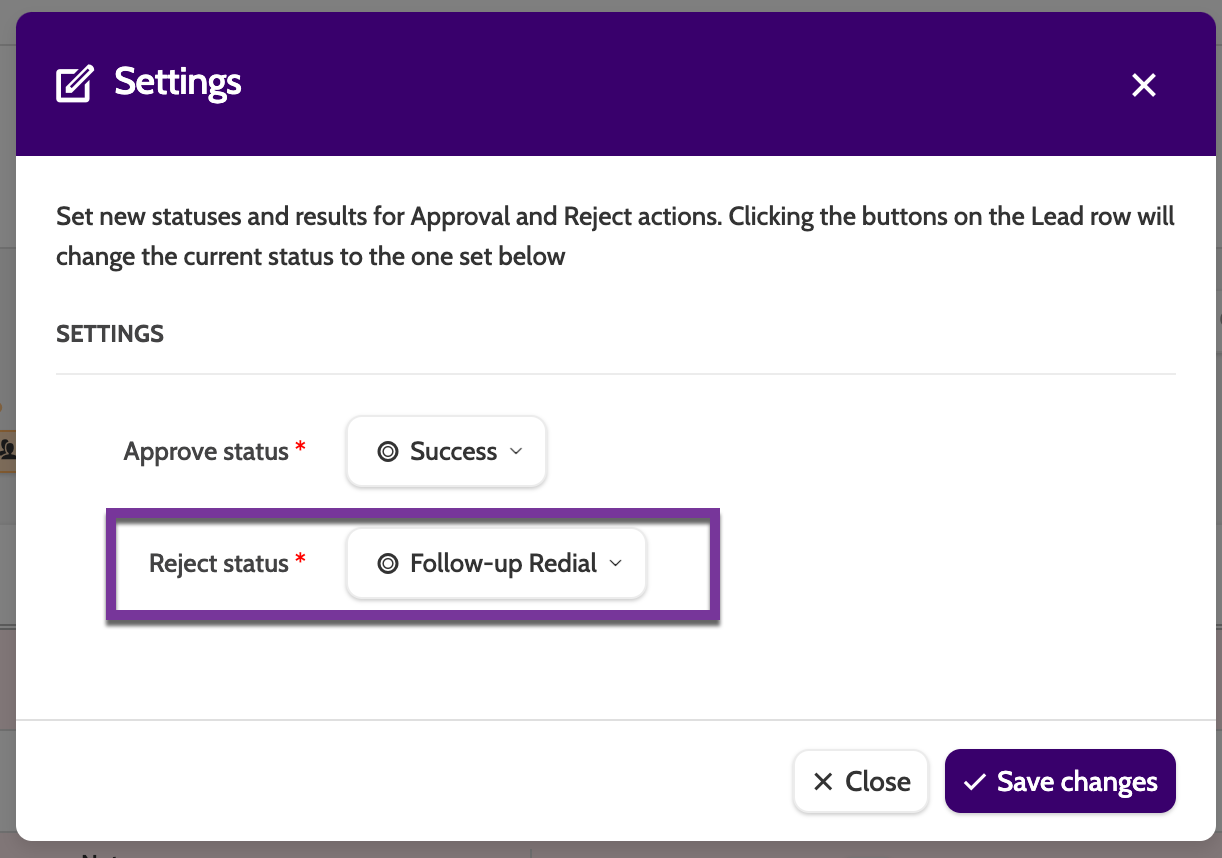Click the X icon inside Close button
This screenshot has width=1222, height=858.
[x=823, y=782]
